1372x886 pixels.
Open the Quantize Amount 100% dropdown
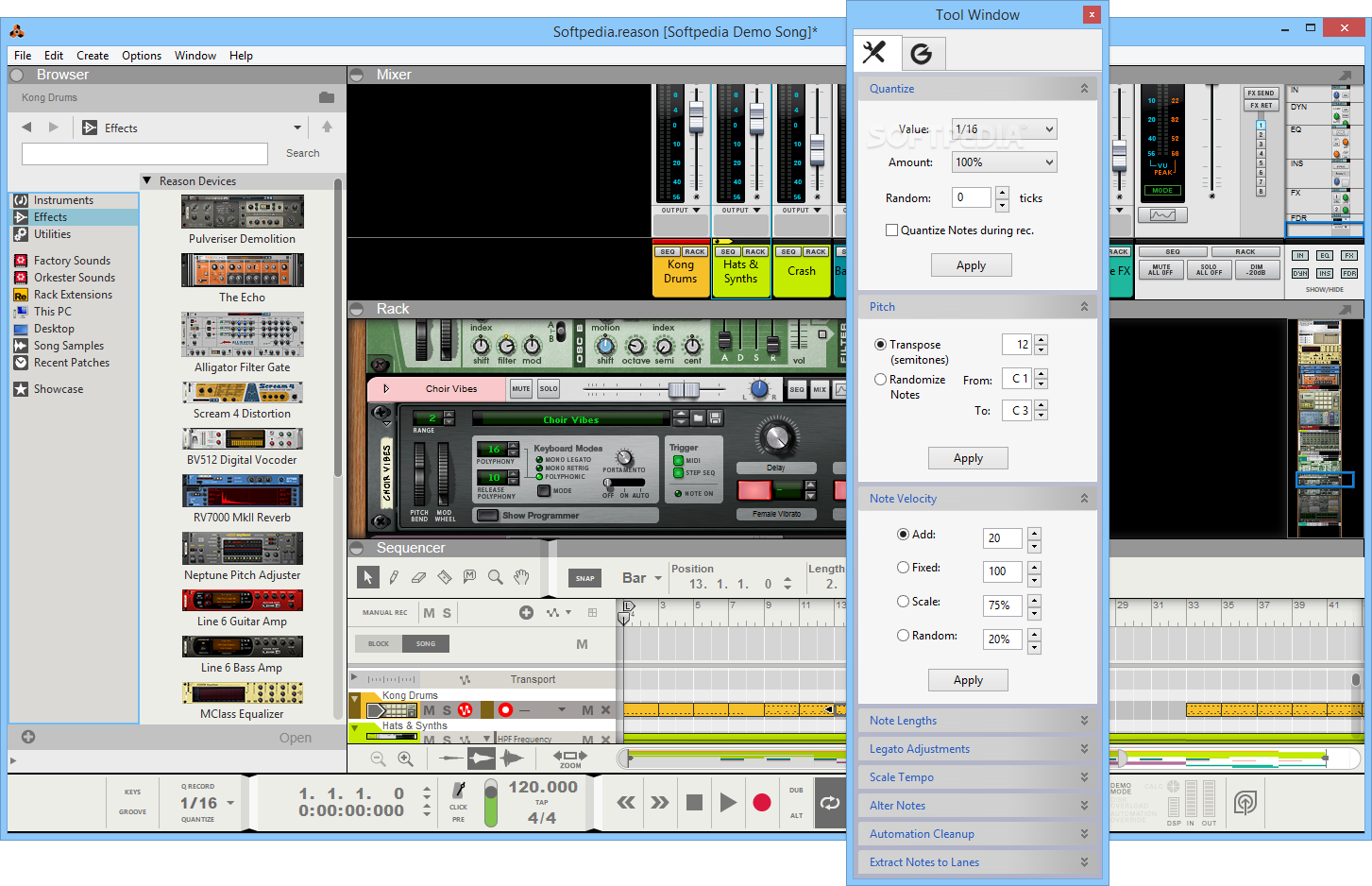pos(1004,162)
